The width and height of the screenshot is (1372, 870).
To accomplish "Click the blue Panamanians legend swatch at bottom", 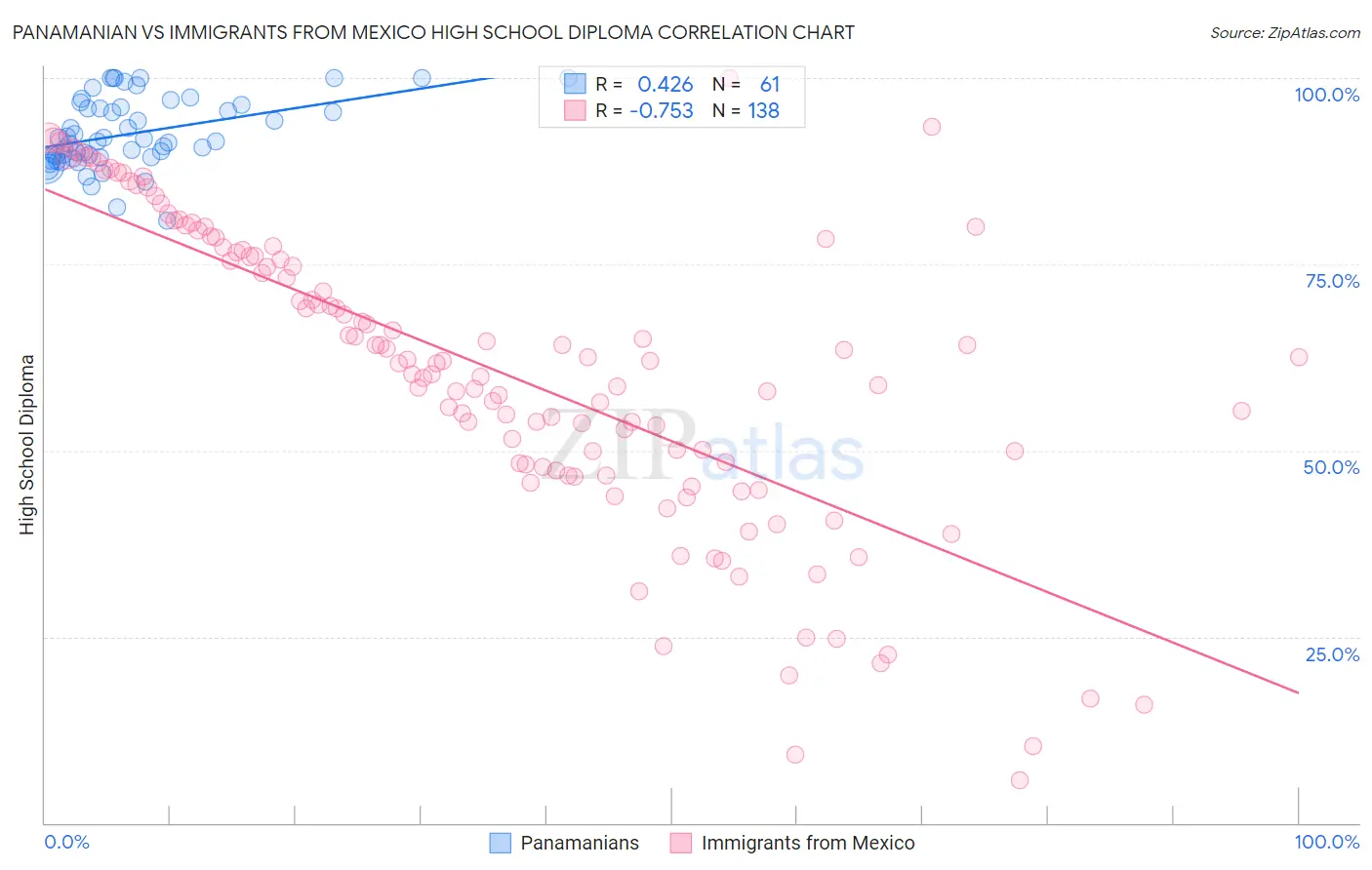I will 500,843.
